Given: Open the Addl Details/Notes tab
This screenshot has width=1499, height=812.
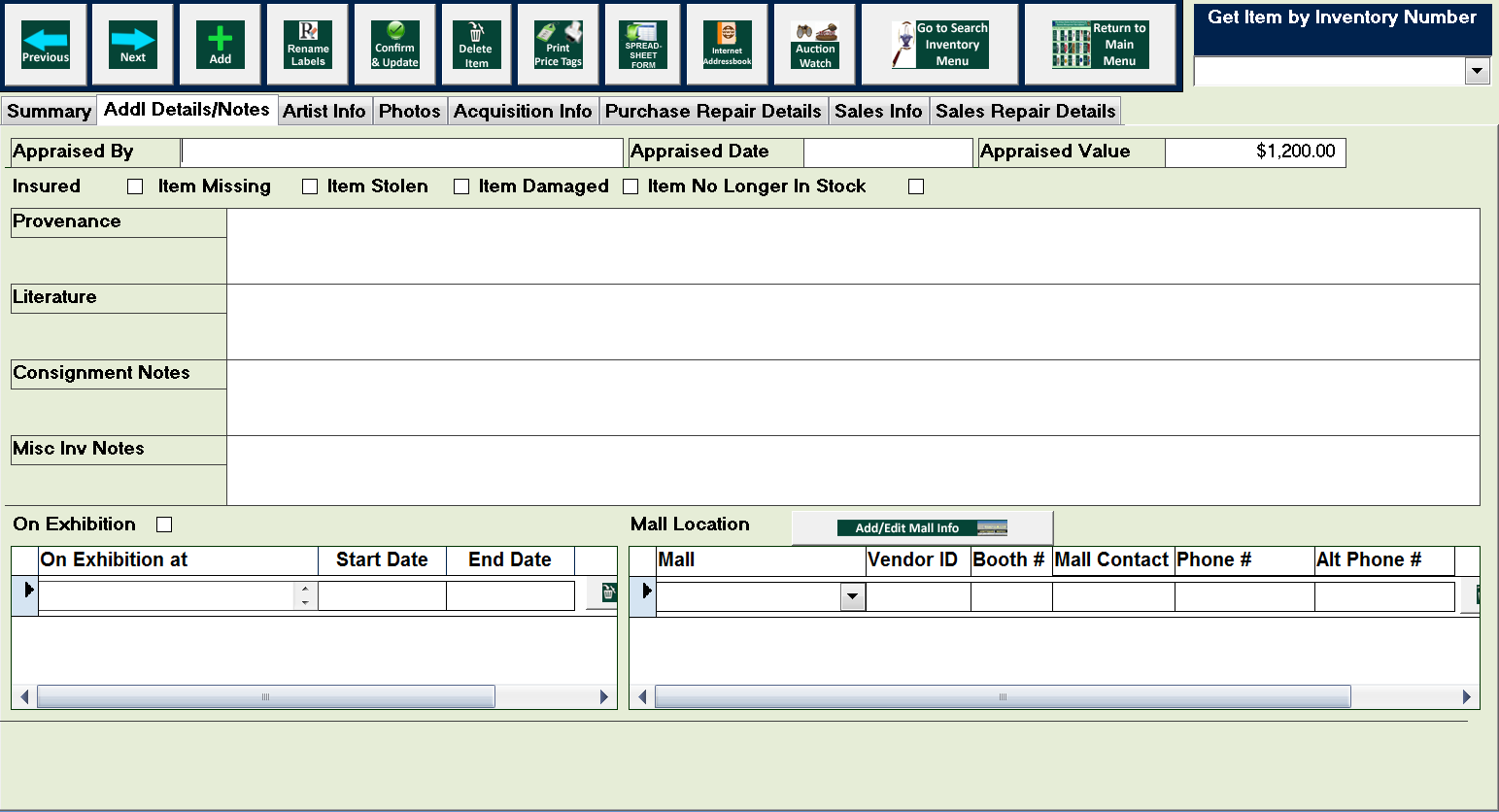Looking at the screenshot, I should (187, 110).
